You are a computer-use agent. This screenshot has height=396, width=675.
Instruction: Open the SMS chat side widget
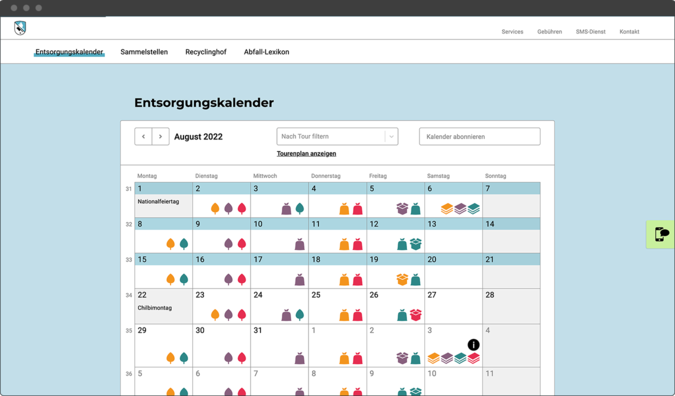click(661, 234)
